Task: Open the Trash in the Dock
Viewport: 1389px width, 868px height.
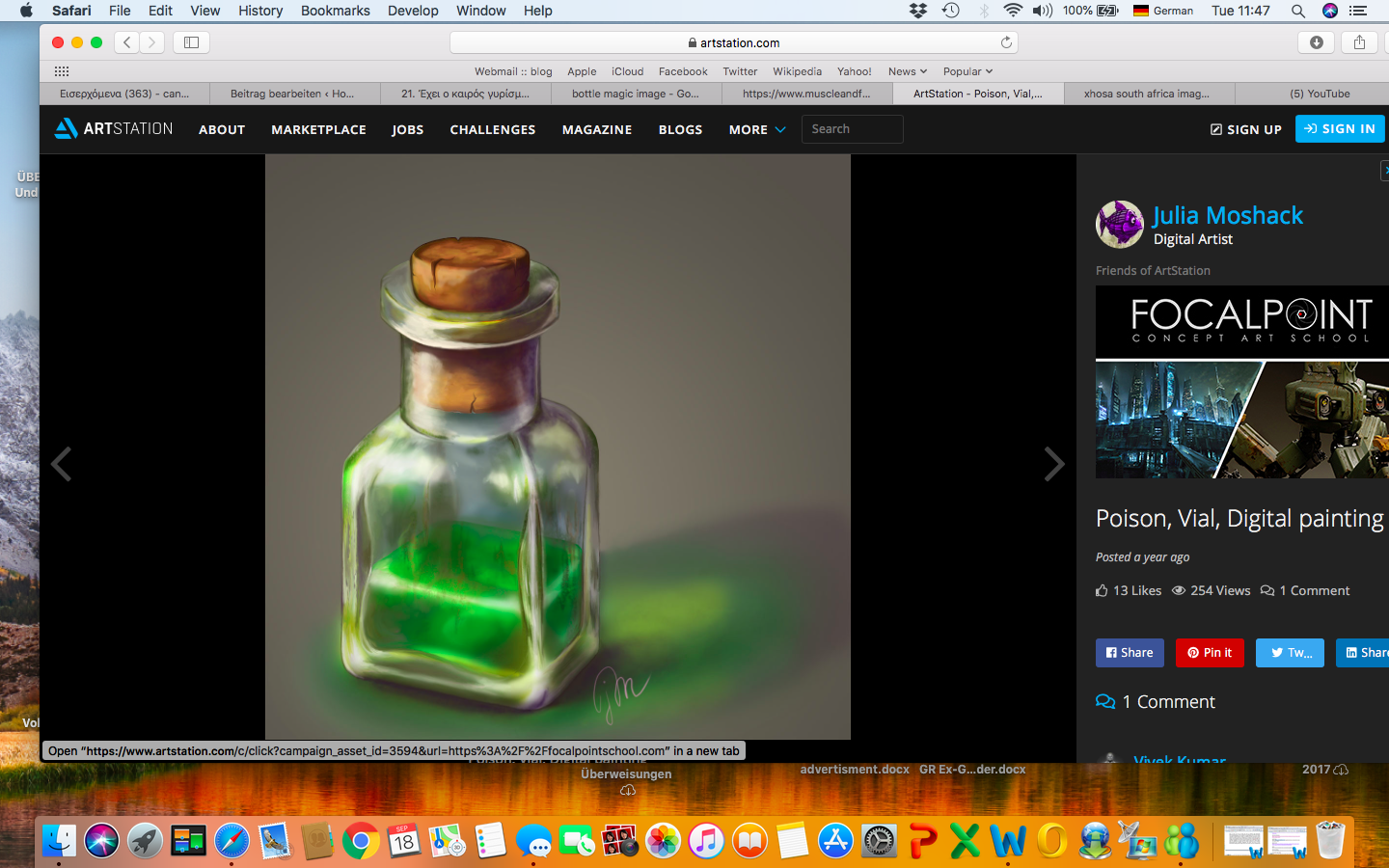Action: pos(1330,841)
